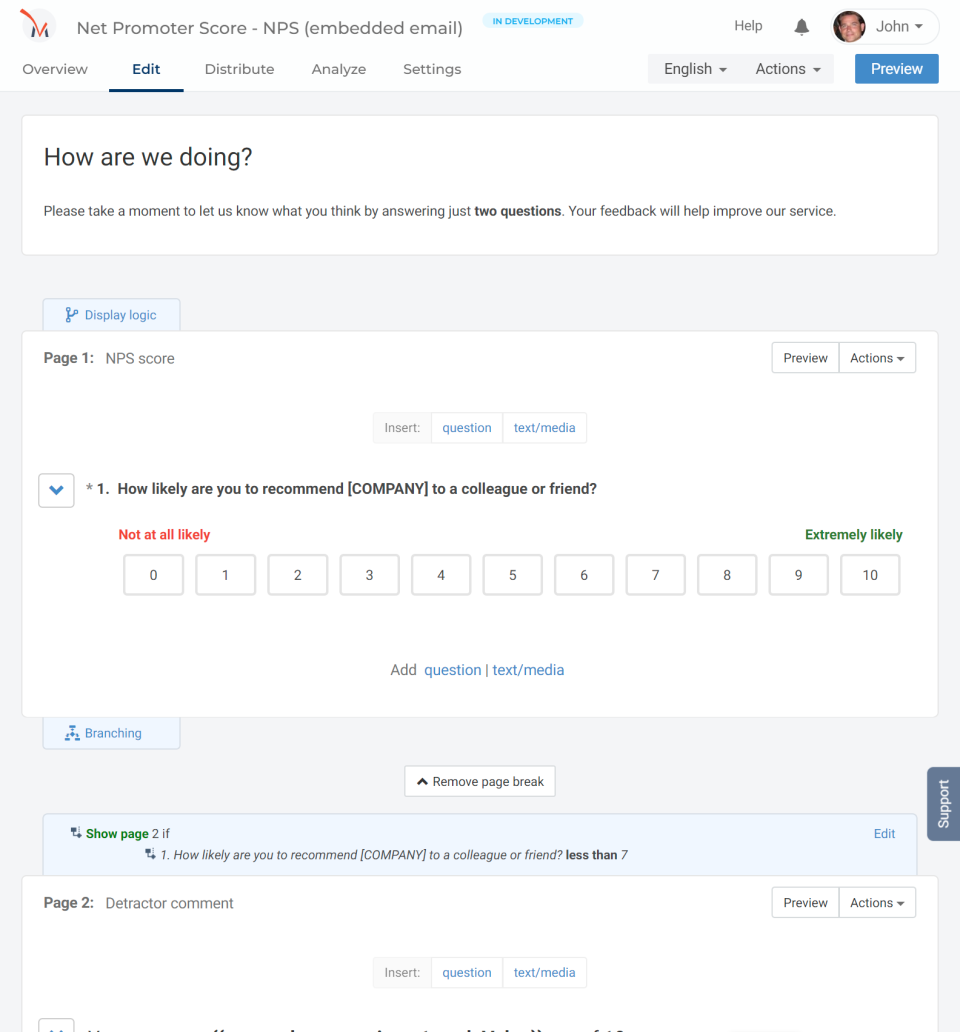Viewport: 960px width, 1032px height.
Task: Expand question 1 options via the chevron
Action: click(x=56, y=490)
